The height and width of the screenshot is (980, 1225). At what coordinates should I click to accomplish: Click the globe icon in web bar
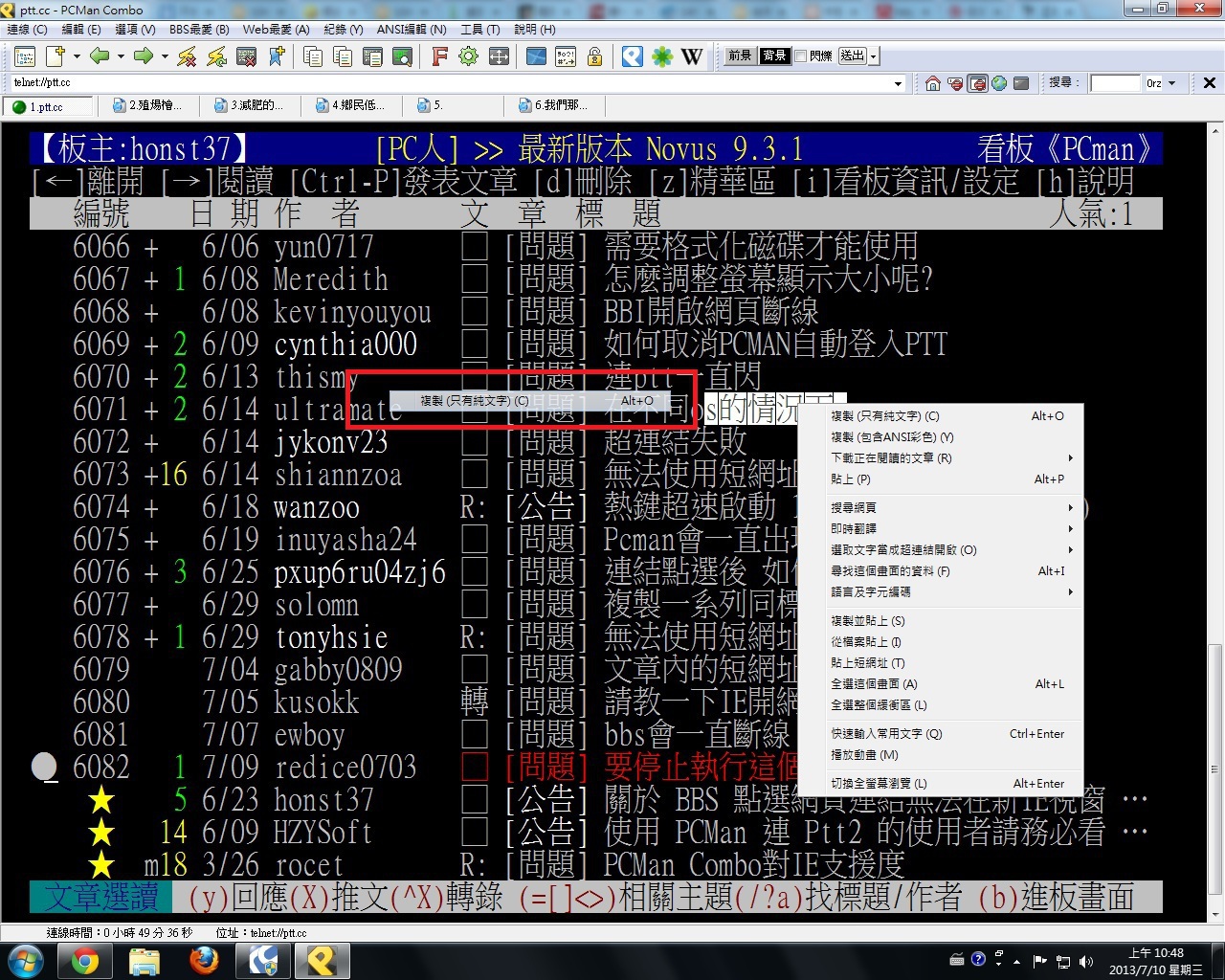pyautogui.click(x=999, y=83)
